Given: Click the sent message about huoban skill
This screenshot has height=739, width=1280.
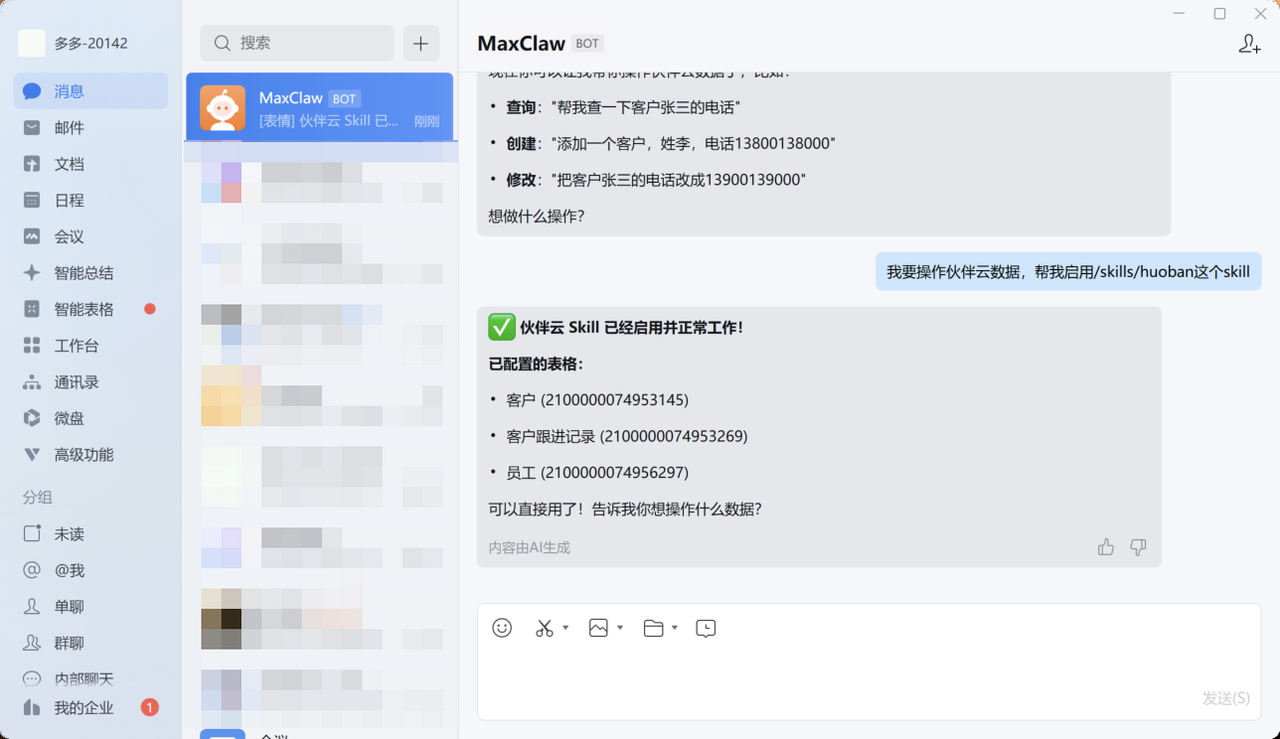Looking at the screenshot, I should (x=1068, y=272).
